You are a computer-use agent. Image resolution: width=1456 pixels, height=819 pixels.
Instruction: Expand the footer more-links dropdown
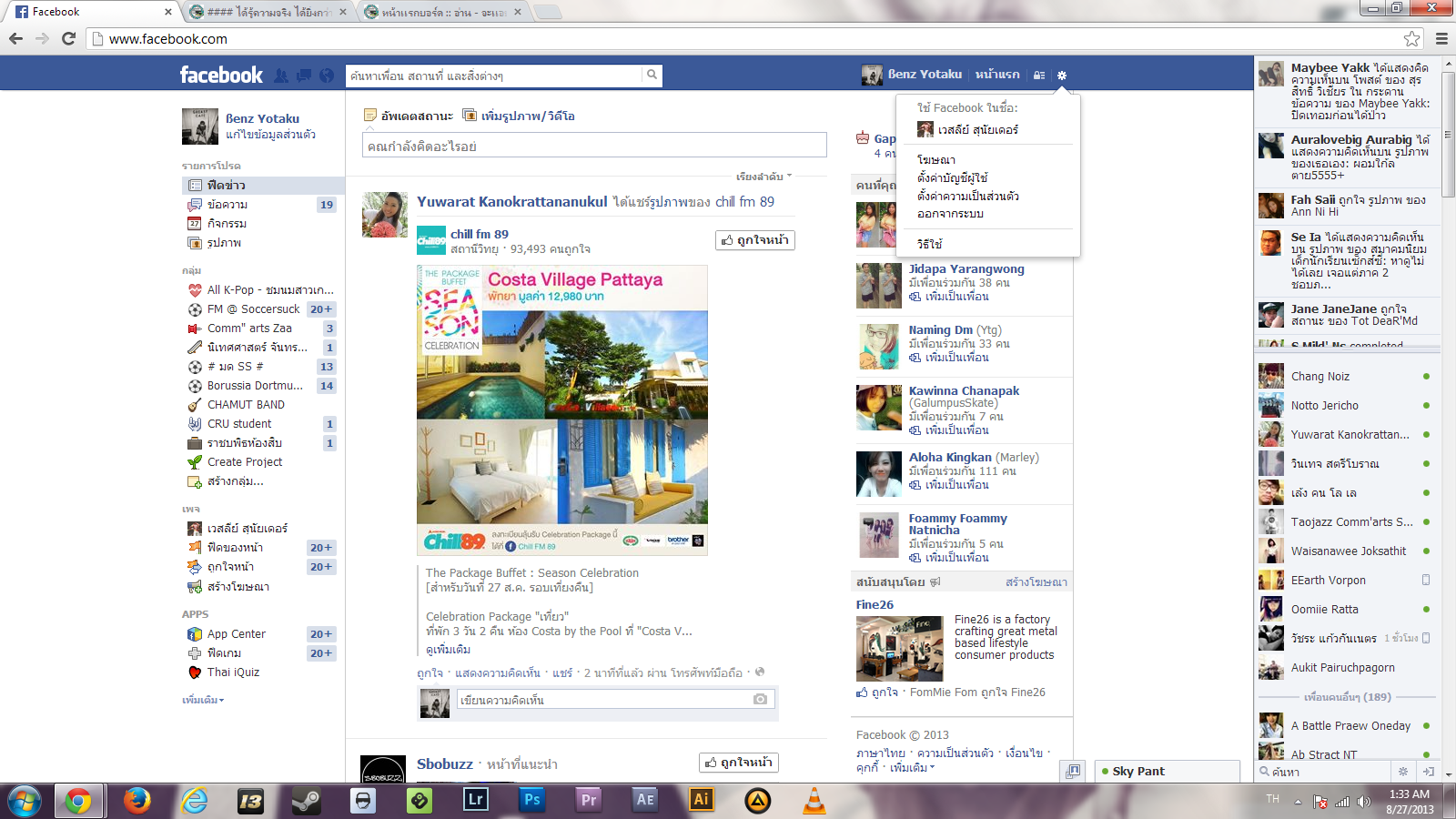pyautogui.click(x=912, y=768)
